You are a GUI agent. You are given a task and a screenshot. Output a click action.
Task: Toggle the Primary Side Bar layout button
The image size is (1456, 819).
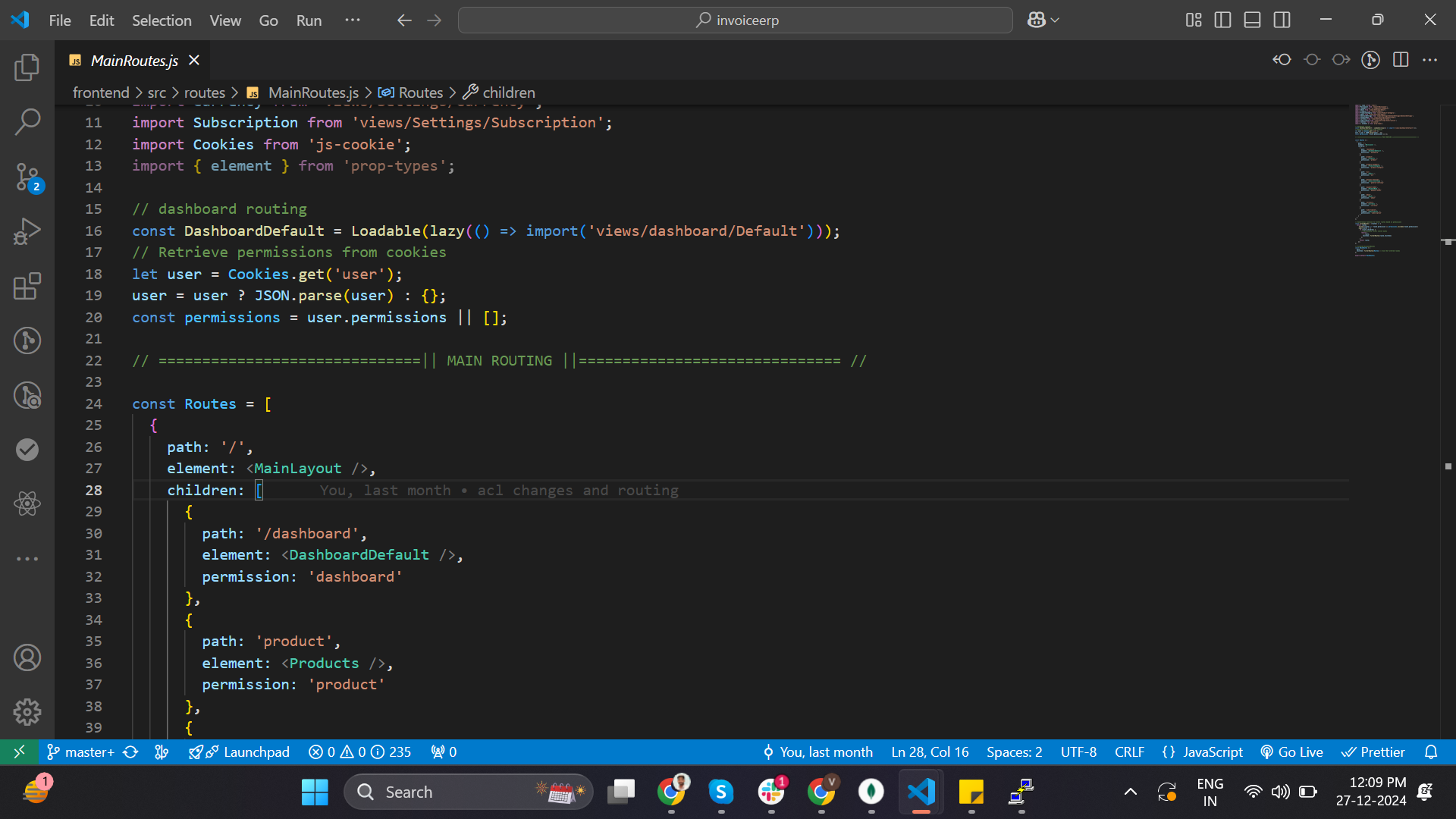pos(1222,20)
